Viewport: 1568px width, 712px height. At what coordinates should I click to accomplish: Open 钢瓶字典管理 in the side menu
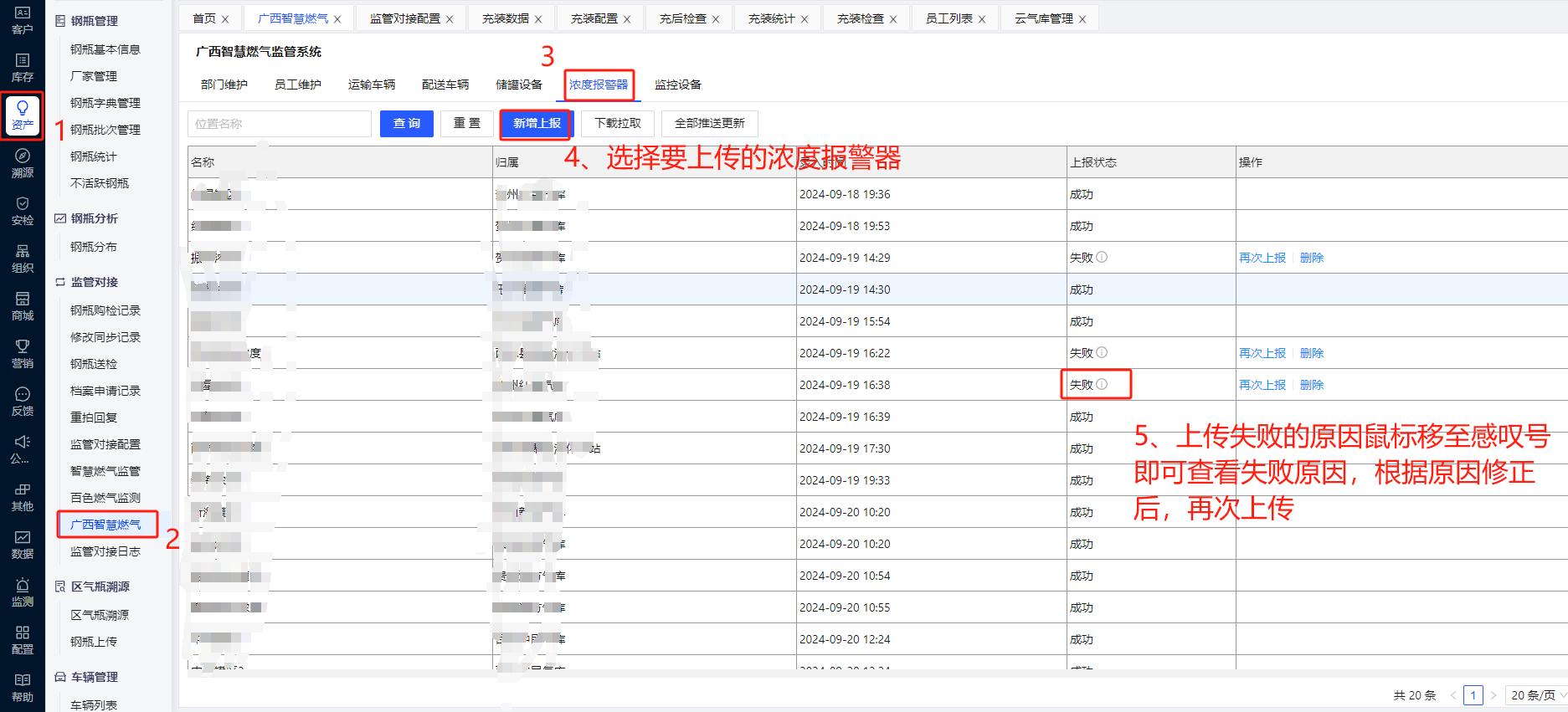coord(105,103)
